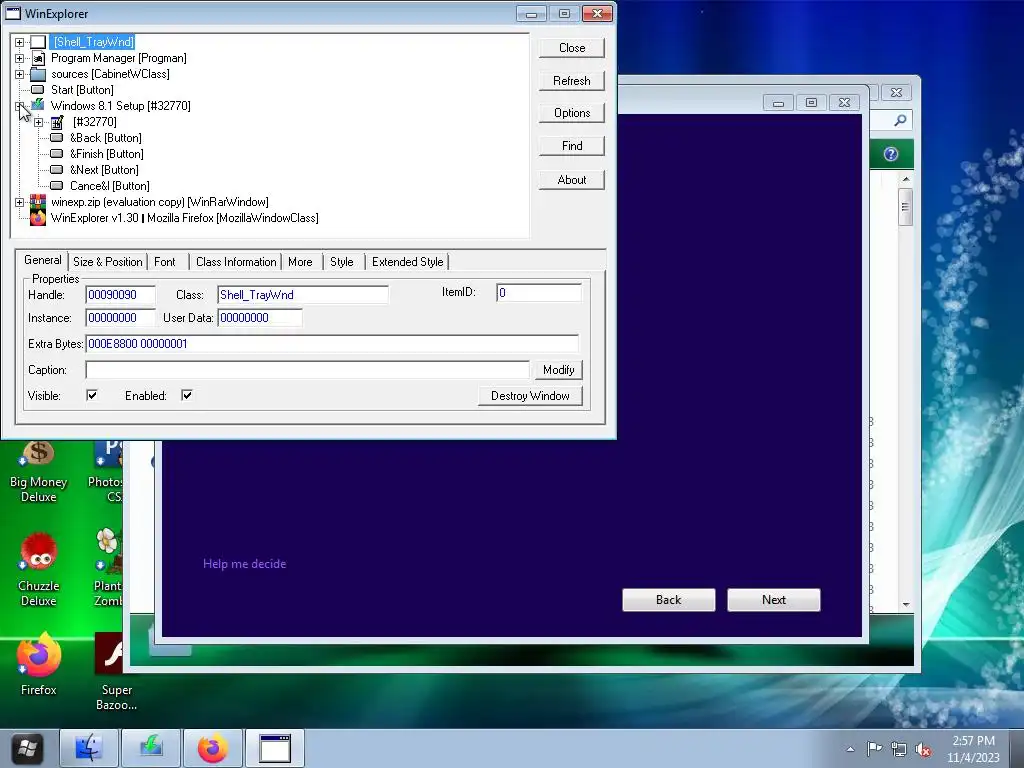Expand the [#32770] child node
The image size is (1024, 768).
coord(39,122)
